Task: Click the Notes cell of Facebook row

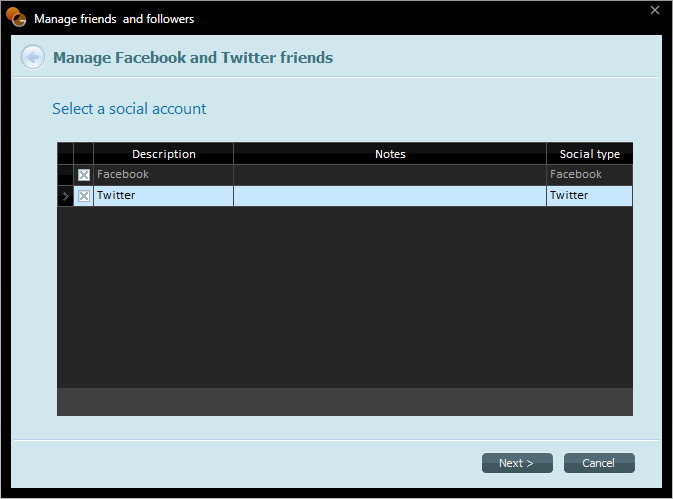Action: click(x=390, y=175)
